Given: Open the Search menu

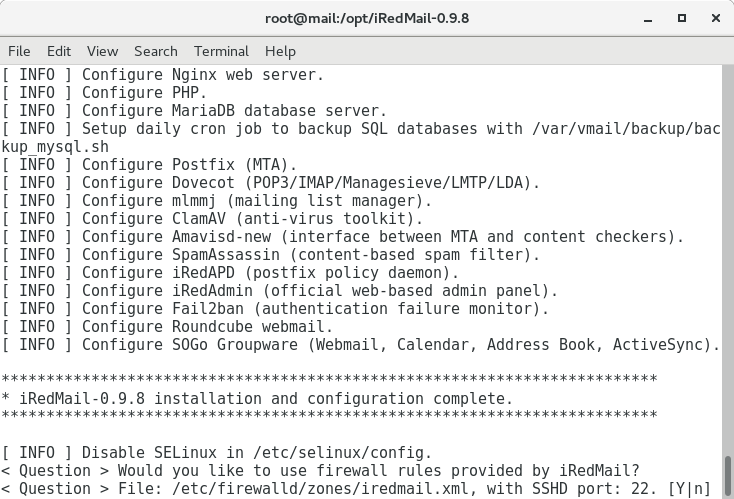Looking at the screenshot, I should [x=156, y=51].
